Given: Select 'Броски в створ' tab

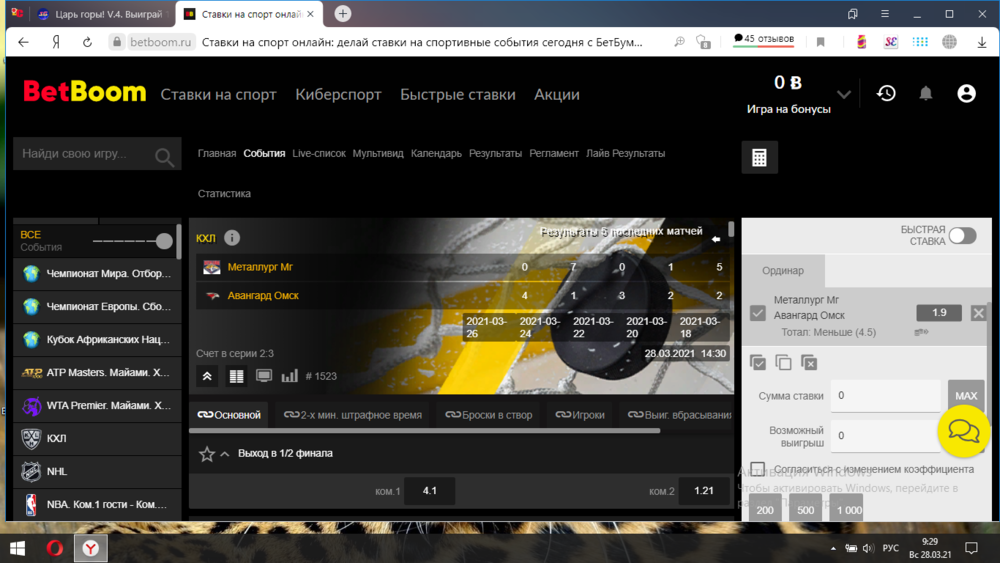Looking at the screenshot, I should point(489,415).
